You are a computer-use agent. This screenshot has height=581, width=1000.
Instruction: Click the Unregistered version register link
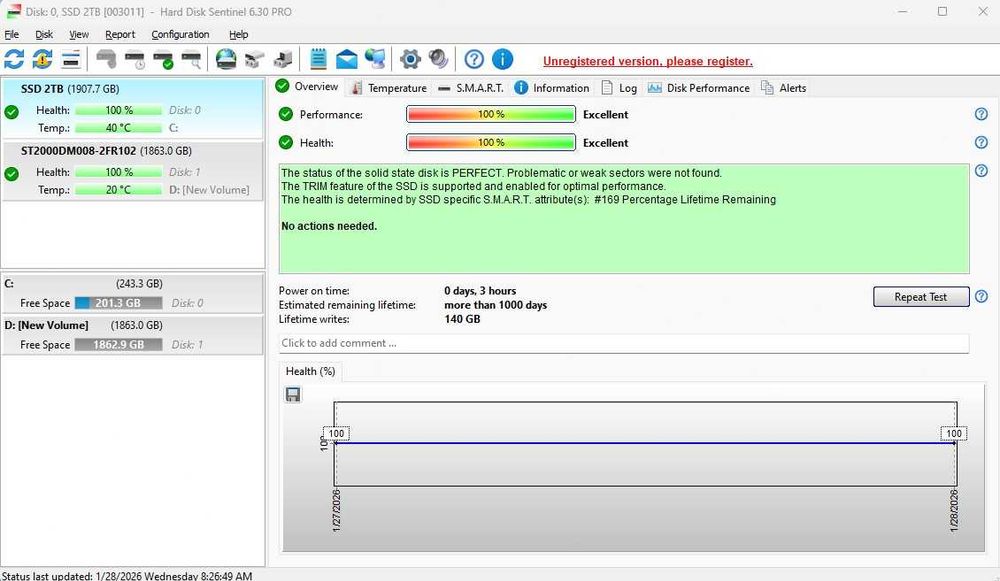click(x=648, y=61)
